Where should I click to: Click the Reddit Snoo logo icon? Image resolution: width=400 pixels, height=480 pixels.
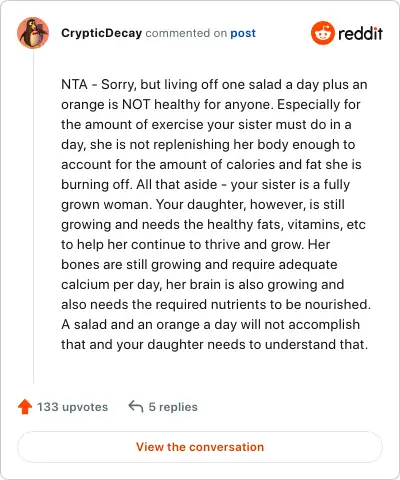(x=322, y=33)
